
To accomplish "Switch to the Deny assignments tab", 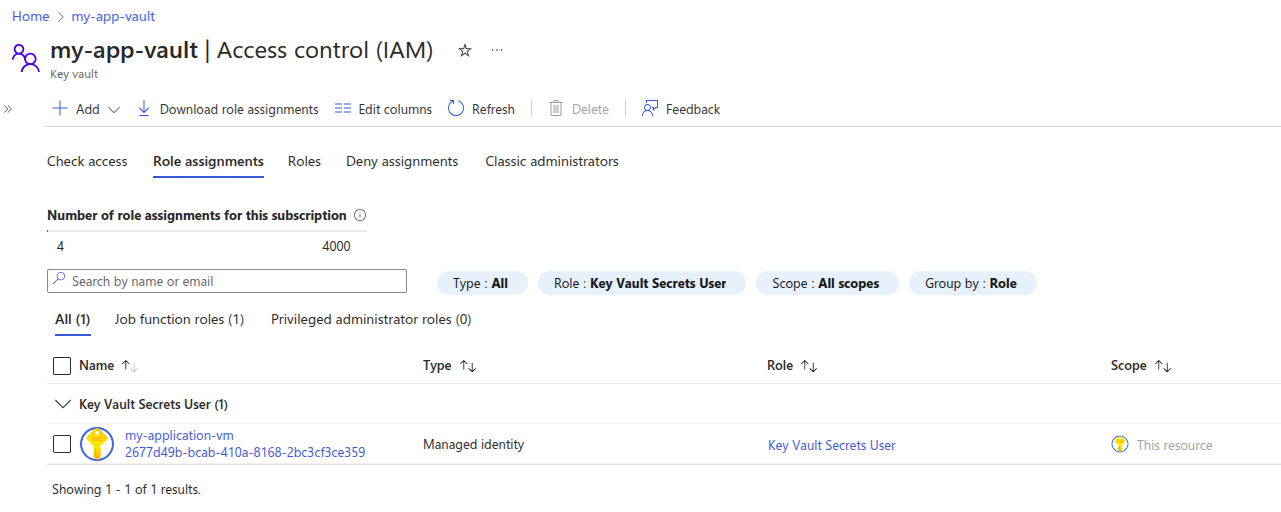I will tap(402, 161).
